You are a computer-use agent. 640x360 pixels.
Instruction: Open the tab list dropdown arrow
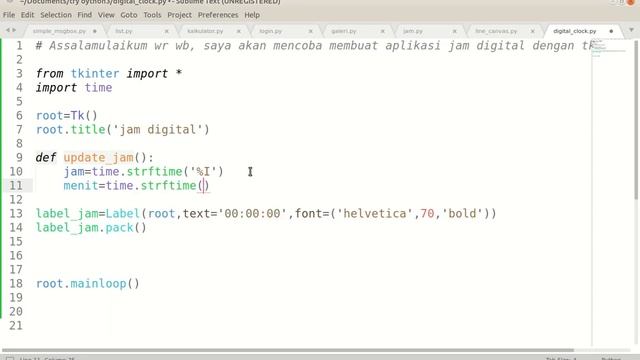pyautogui.click(x=631, y=30)
